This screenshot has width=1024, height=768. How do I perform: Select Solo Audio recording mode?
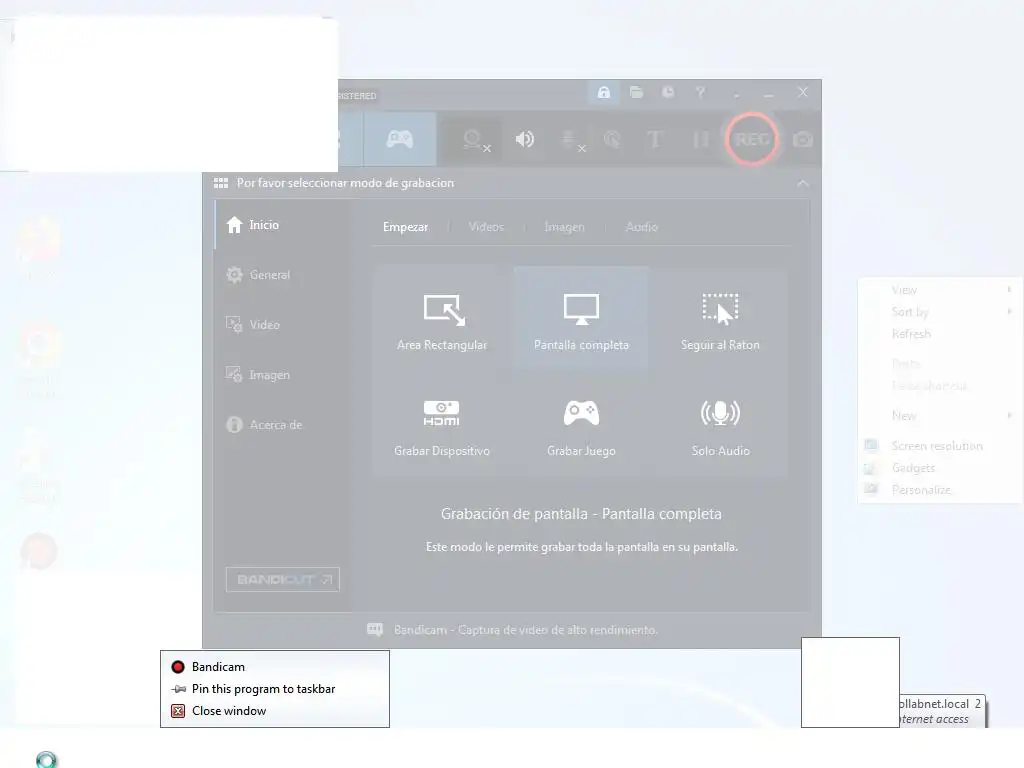point(720,426)
